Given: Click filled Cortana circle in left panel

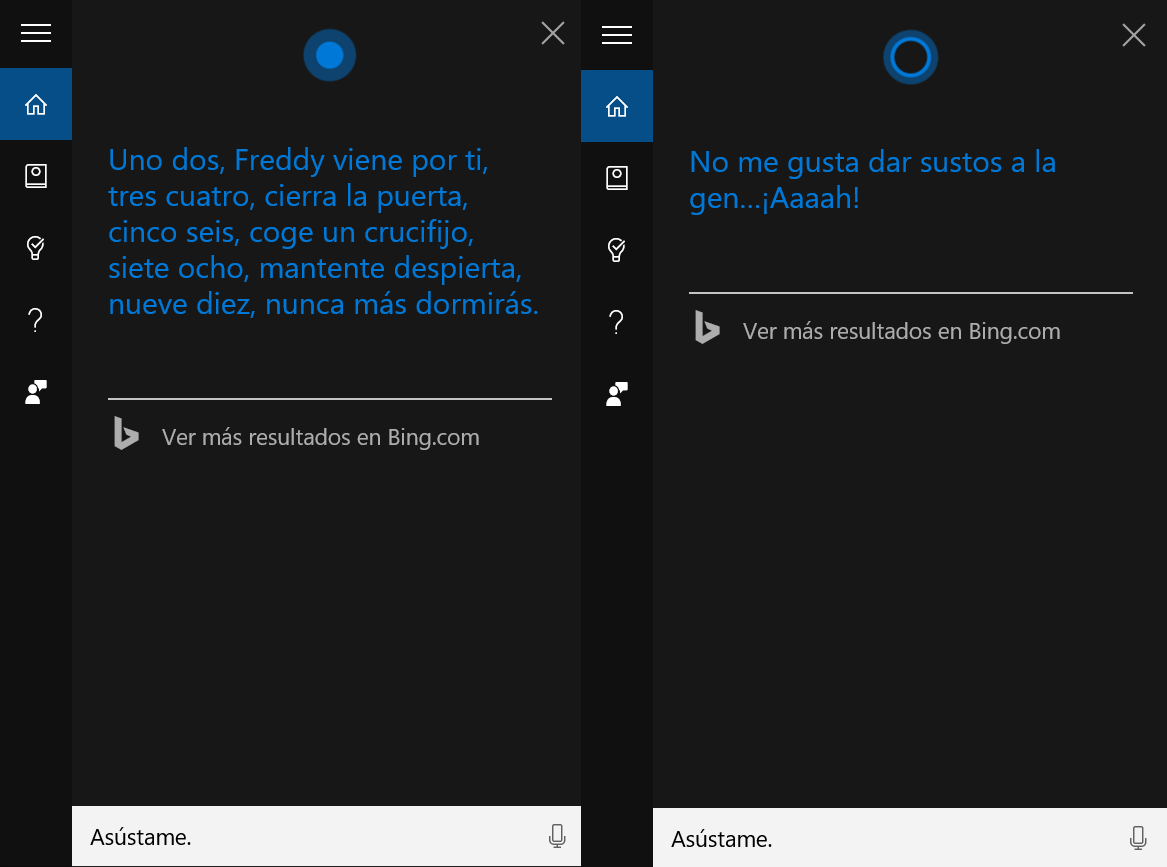Looking at the screenshot, I should click(x=330, y=55).
